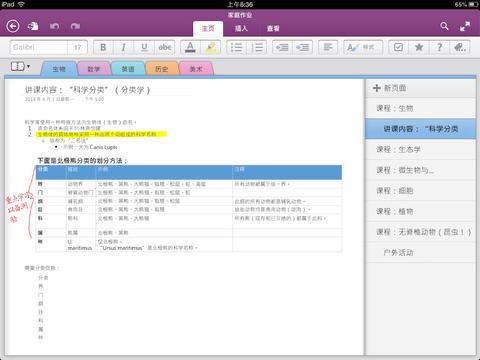Screen dimensions: 480x360
Task: Select the yellow highlighted line of text
Action: pos(101,134)
